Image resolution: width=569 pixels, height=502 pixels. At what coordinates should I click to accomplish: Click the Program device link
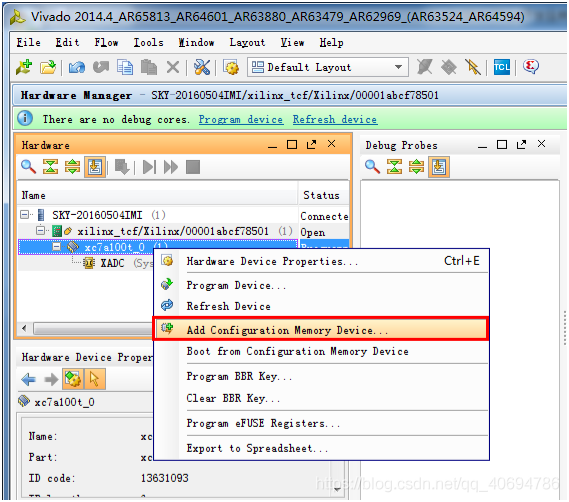241,119
